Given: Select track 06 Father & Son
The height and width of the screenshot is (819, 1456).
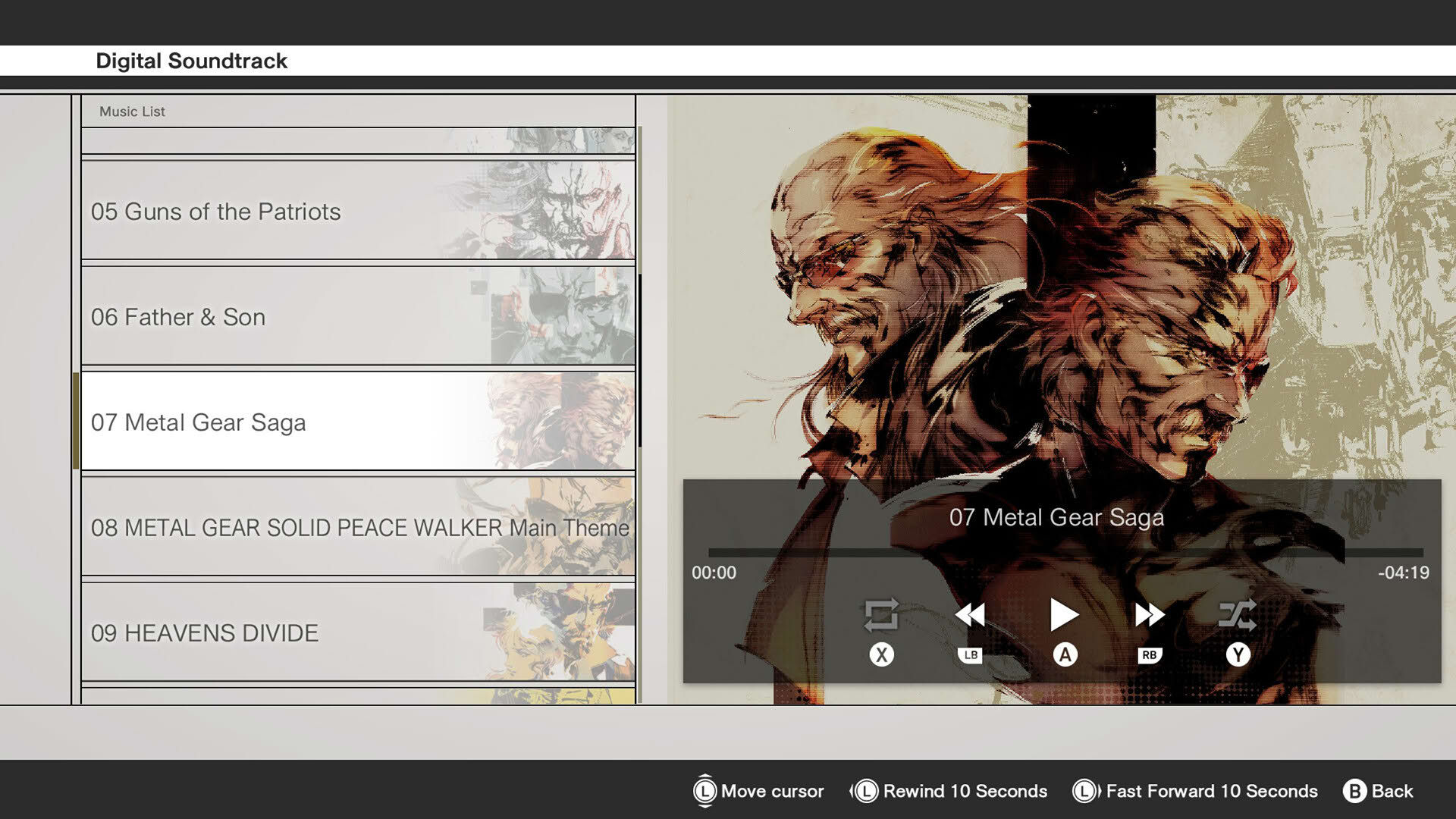Looking at the screenshot, I should (358, 316).
